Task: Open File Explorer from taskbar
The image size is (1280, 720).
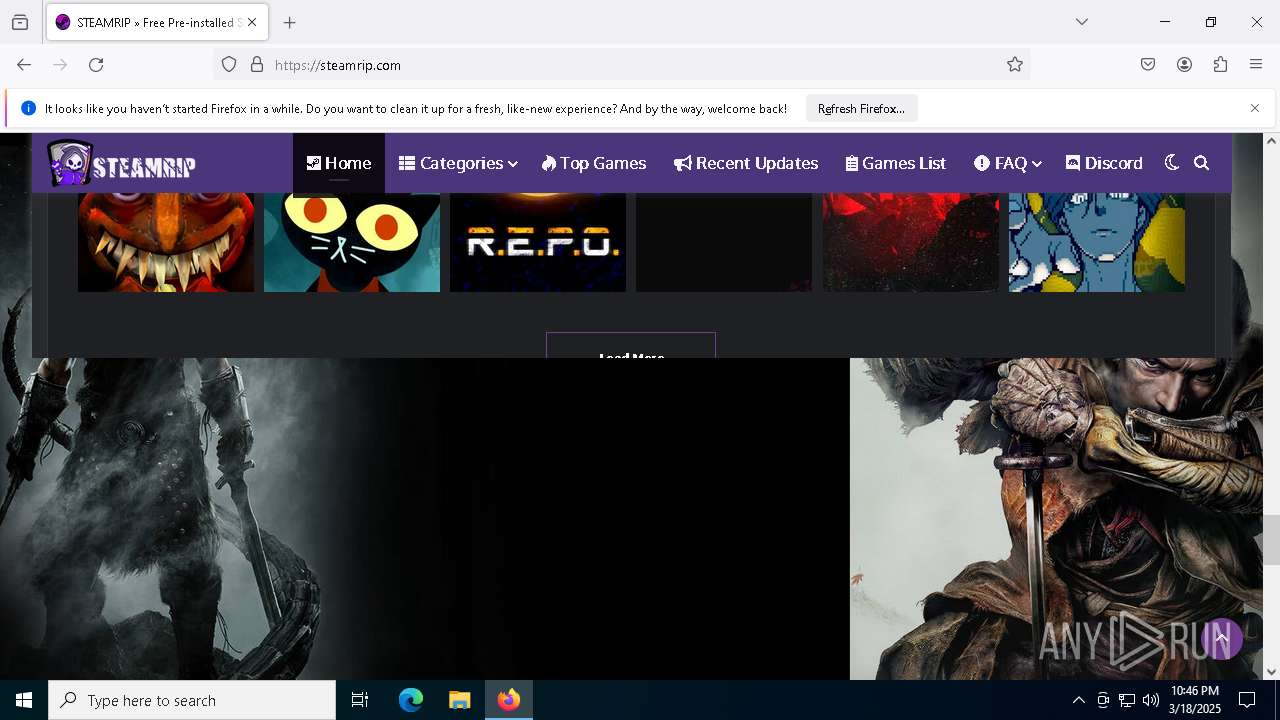Action: [460, 700]
